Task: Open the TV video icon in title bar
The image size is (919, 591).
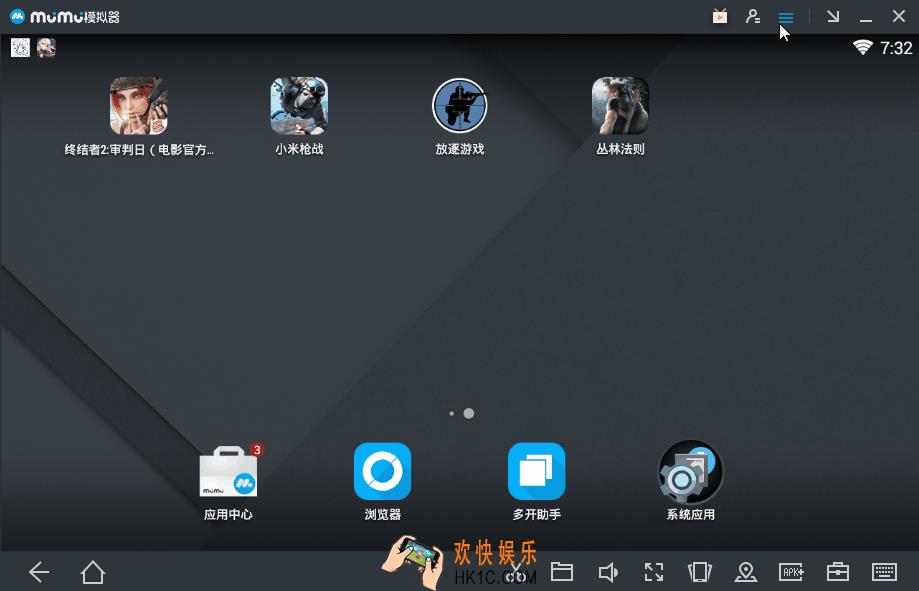Action: point(720,16)
